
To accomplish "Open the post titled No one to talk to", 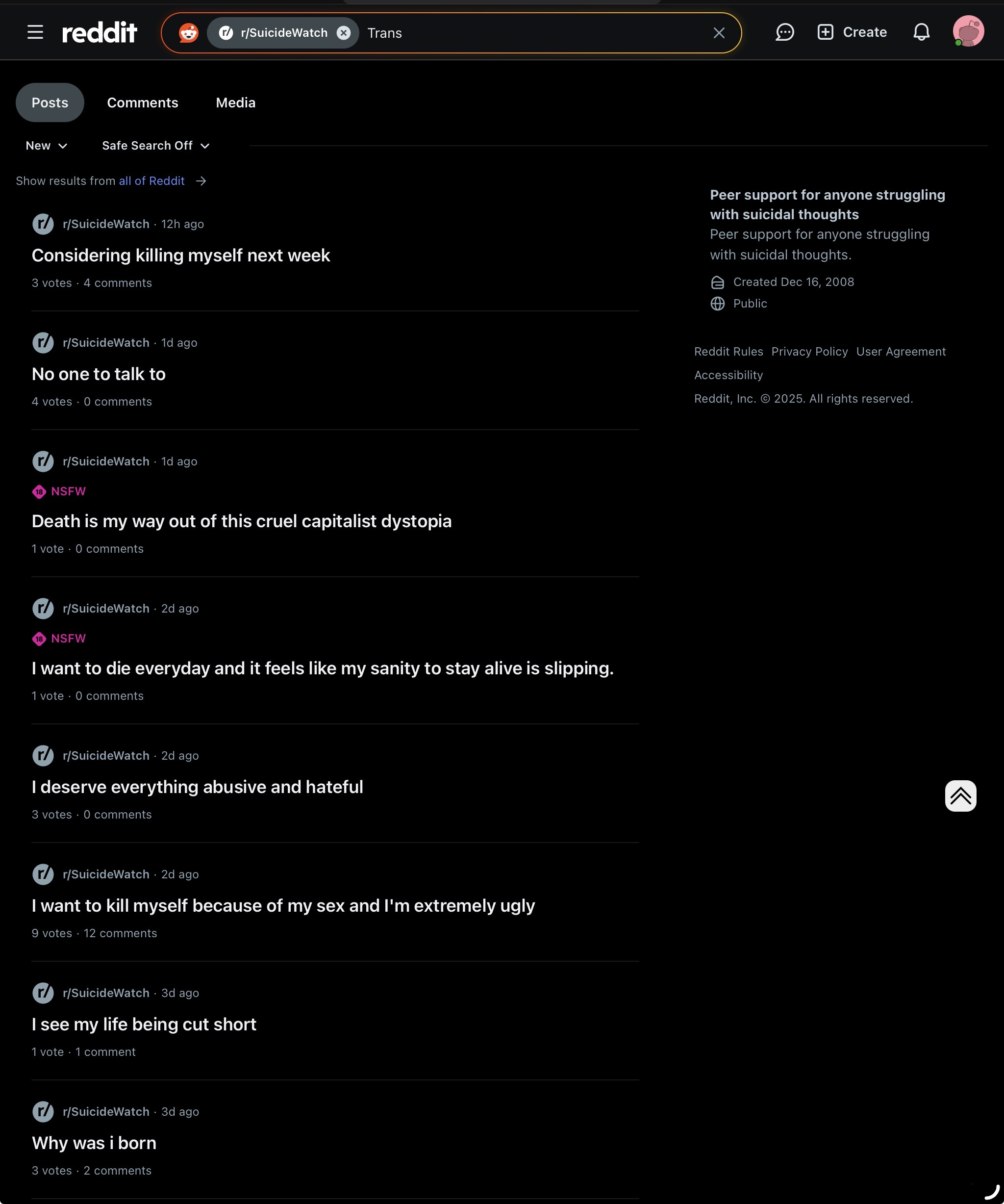I will pos(99,374).
